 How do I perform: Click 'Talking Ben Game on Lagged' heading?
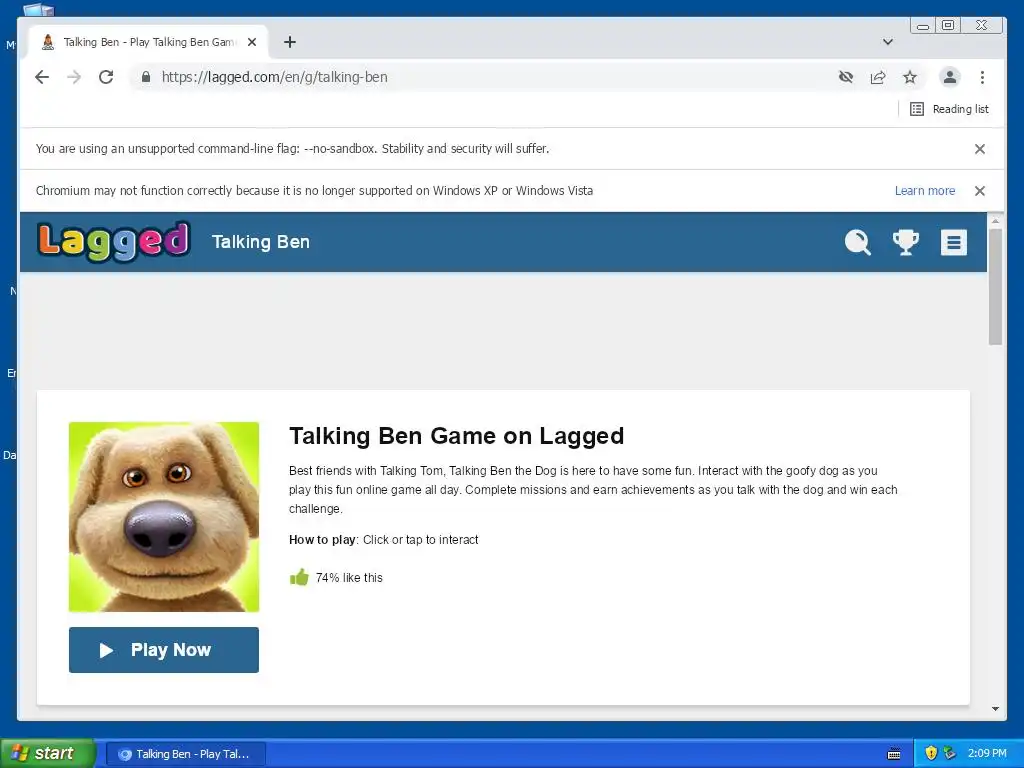[456, 436]
